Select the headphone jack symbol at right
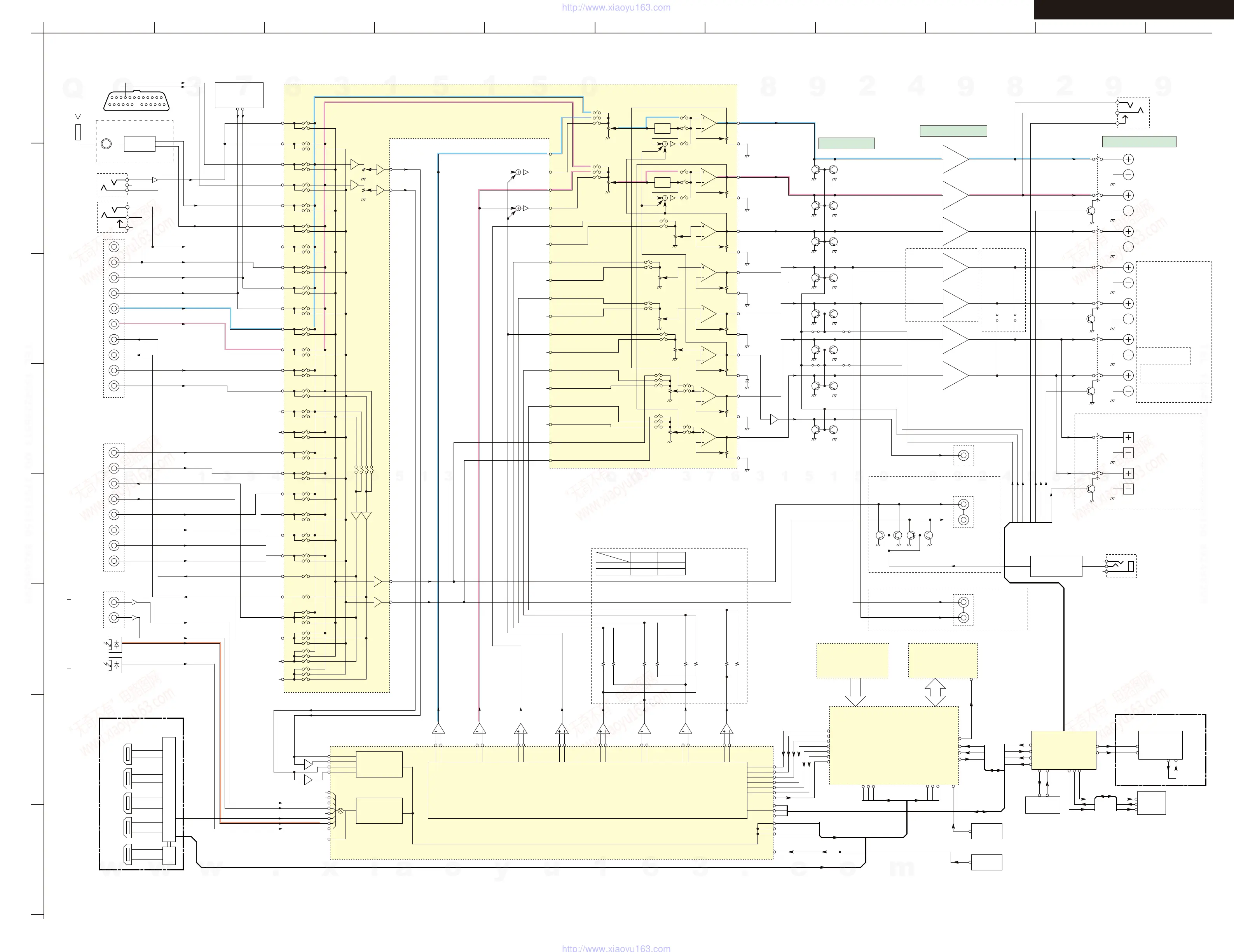The width and height of the screenshot is (1234, 952). [1122, 566]
